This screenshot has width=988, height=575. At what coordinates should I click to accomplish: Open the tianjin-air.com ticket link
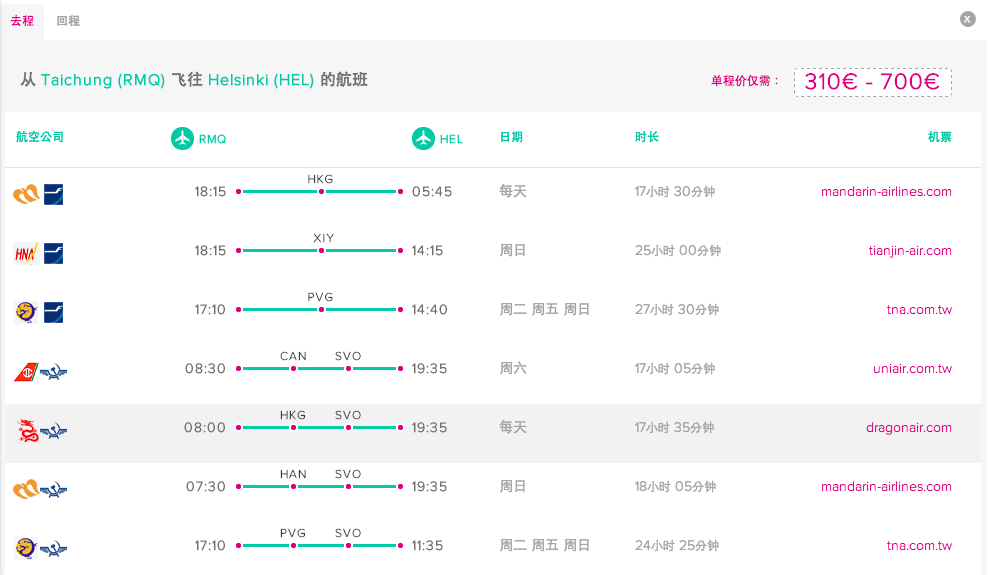[x=910, y=251]
